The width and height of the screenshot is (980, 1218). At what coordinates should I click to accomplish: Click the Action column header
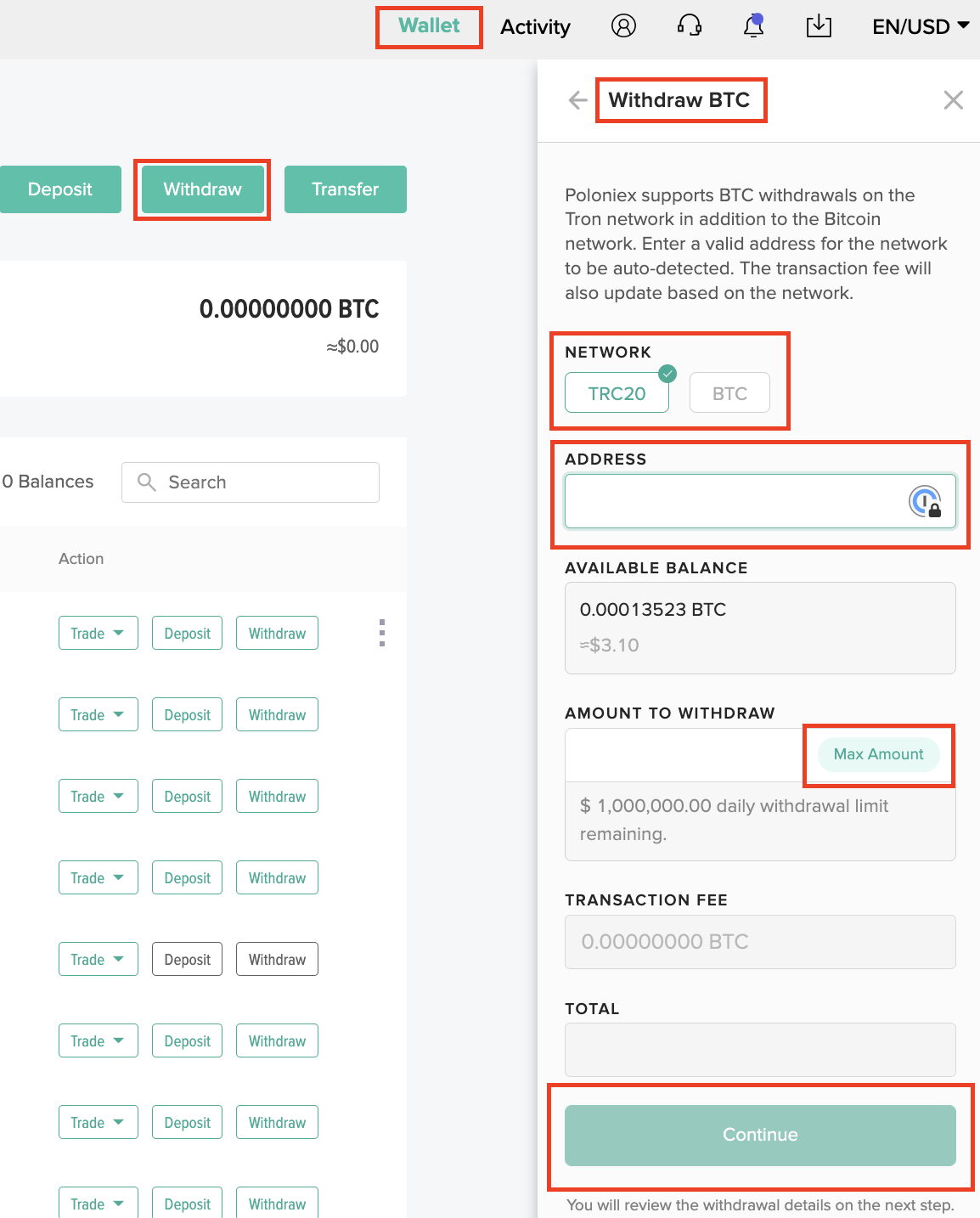click(81, 558)
